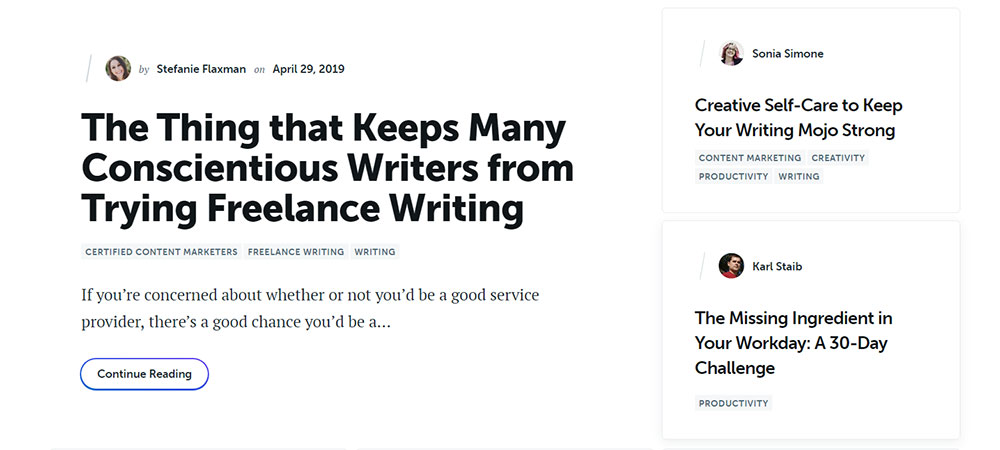The image size is (1000, 450).
Task: Select the Writing tag under main headline
Action: tap(375, 252)
